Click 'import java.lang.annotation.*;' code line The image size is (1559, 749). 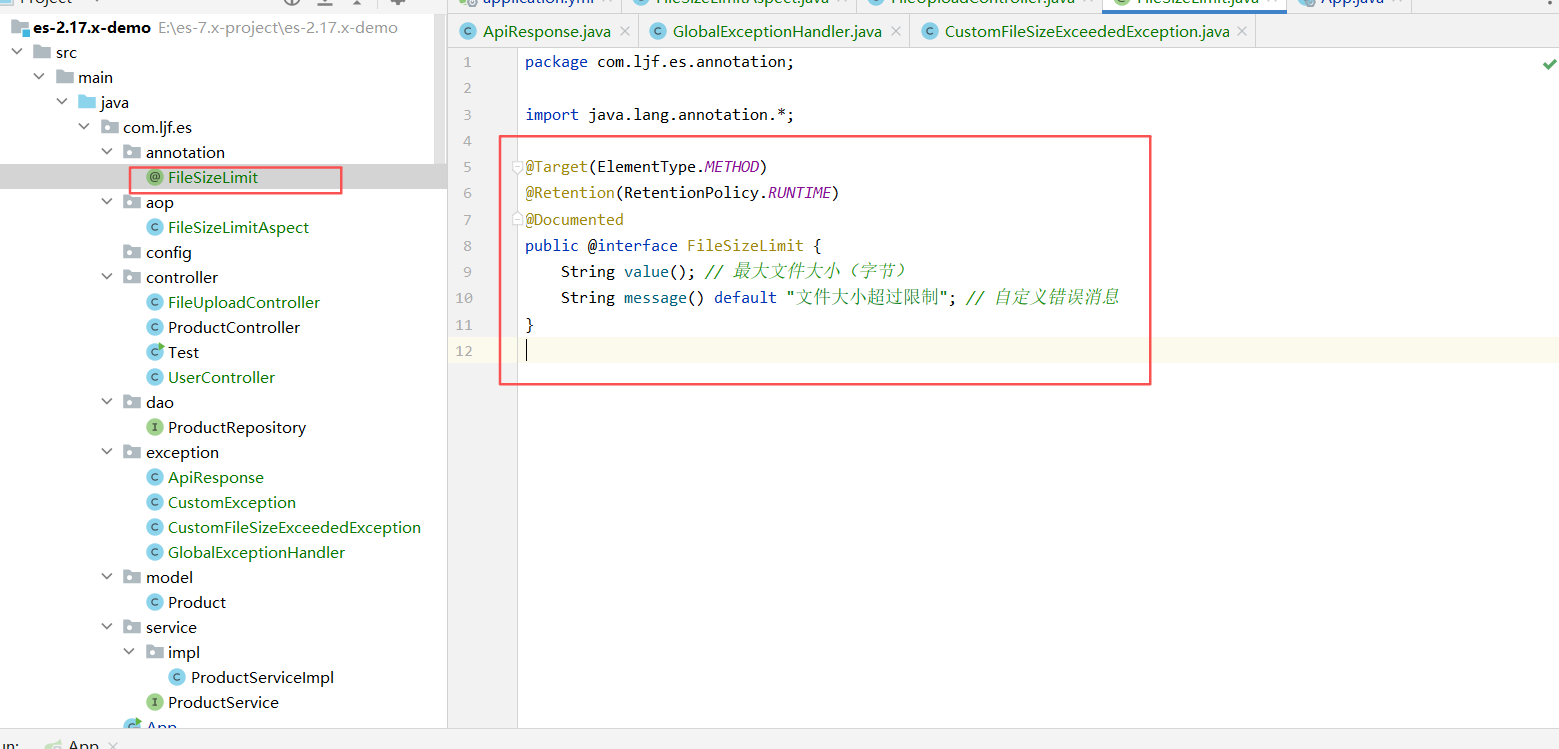pos(659,115)
